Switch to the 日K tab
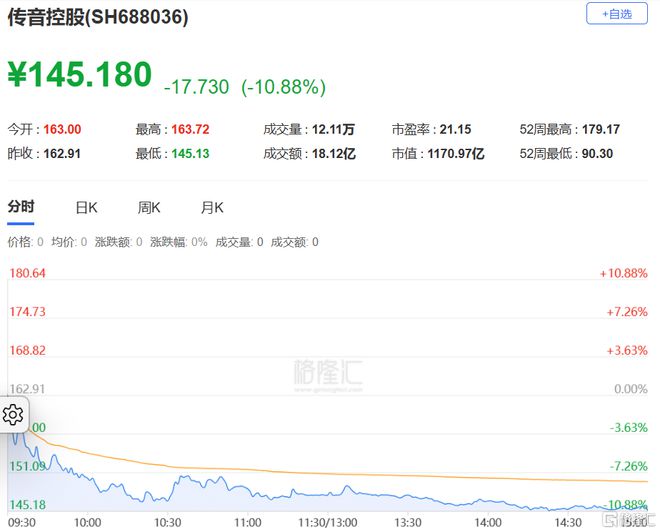 86,207
